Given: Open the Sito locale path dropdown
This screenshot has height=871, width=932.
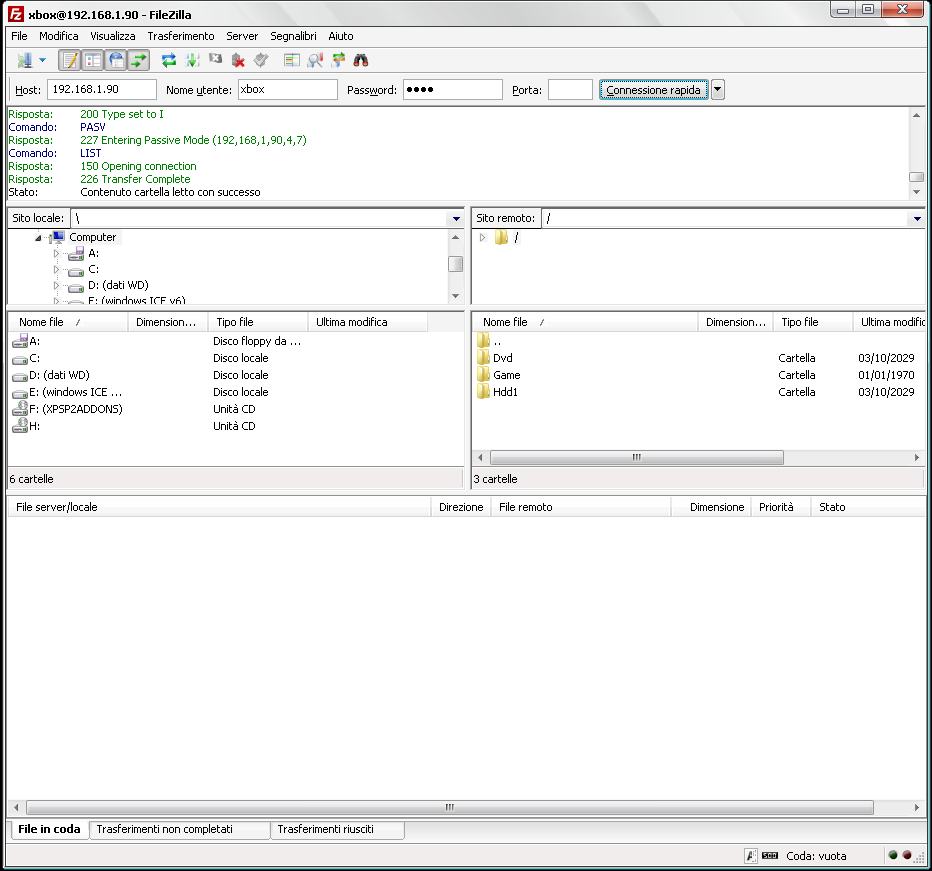Looking at the screenshot, I should [x=456, y=218].
